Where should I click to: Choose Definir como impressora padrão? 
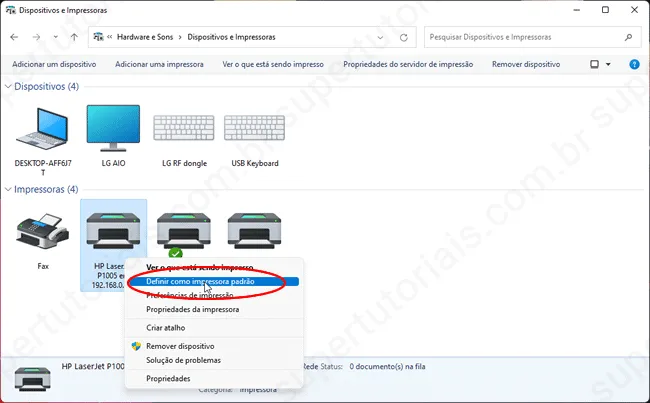coord(214,282)
